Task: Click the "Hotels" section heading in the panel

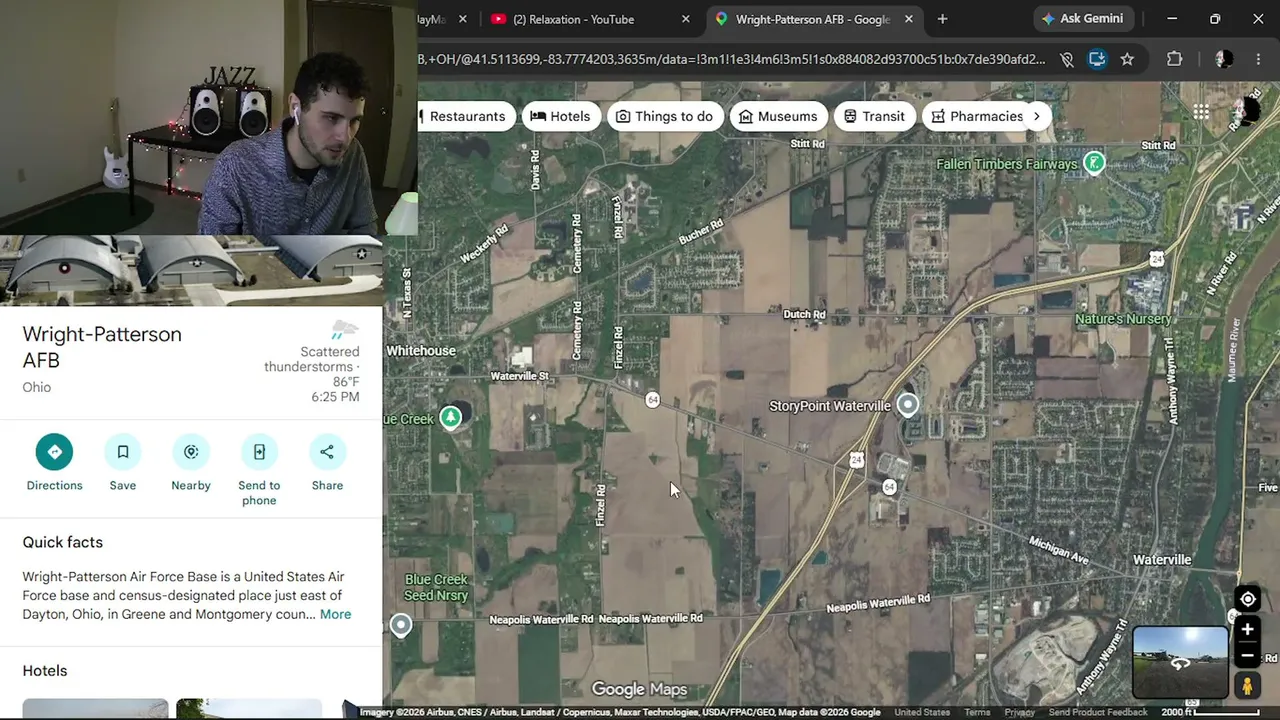Action: pyautogui.click(x=45, y=671)
